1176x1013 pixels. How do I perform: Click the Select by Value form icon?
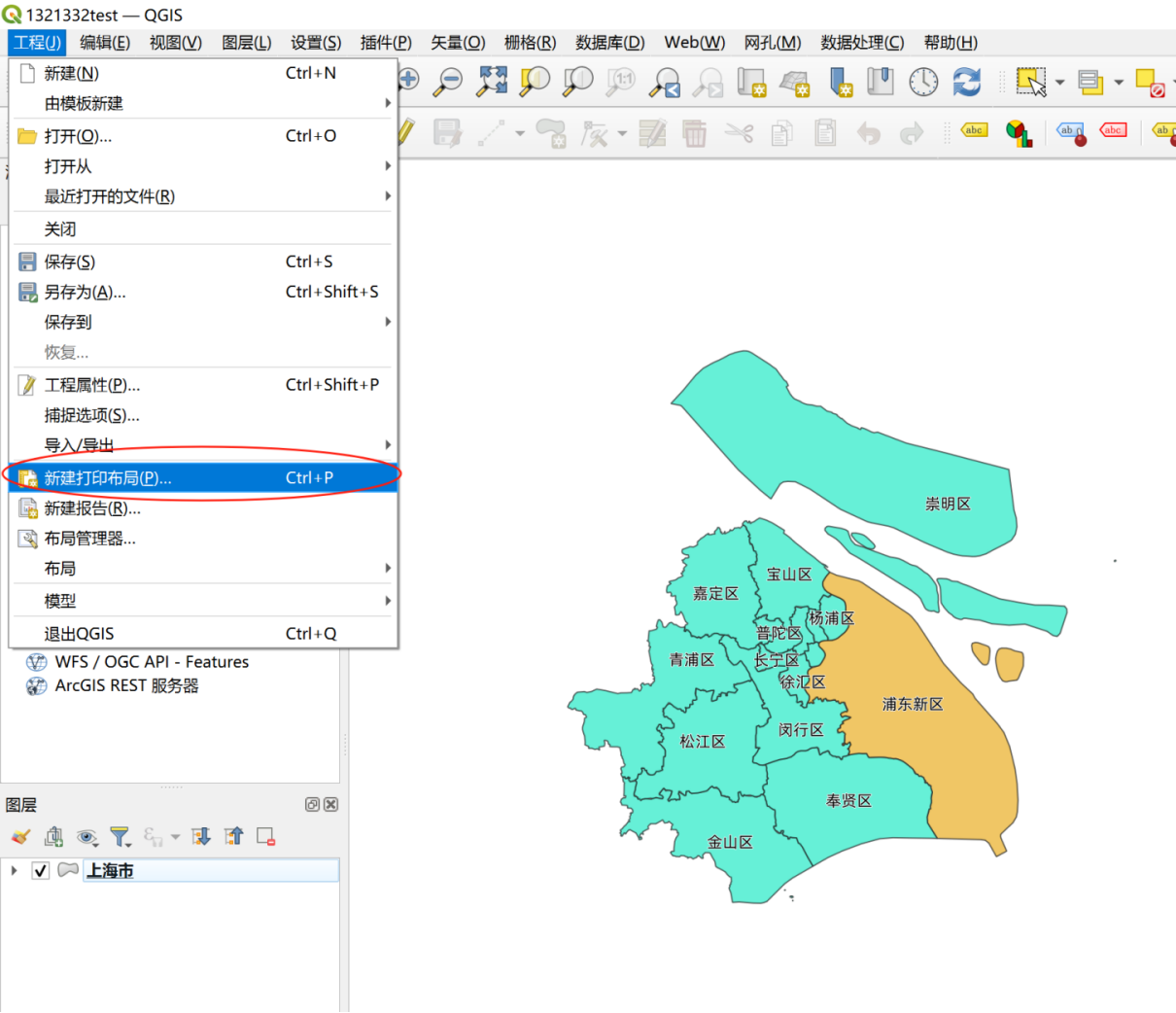point(1090,82)
